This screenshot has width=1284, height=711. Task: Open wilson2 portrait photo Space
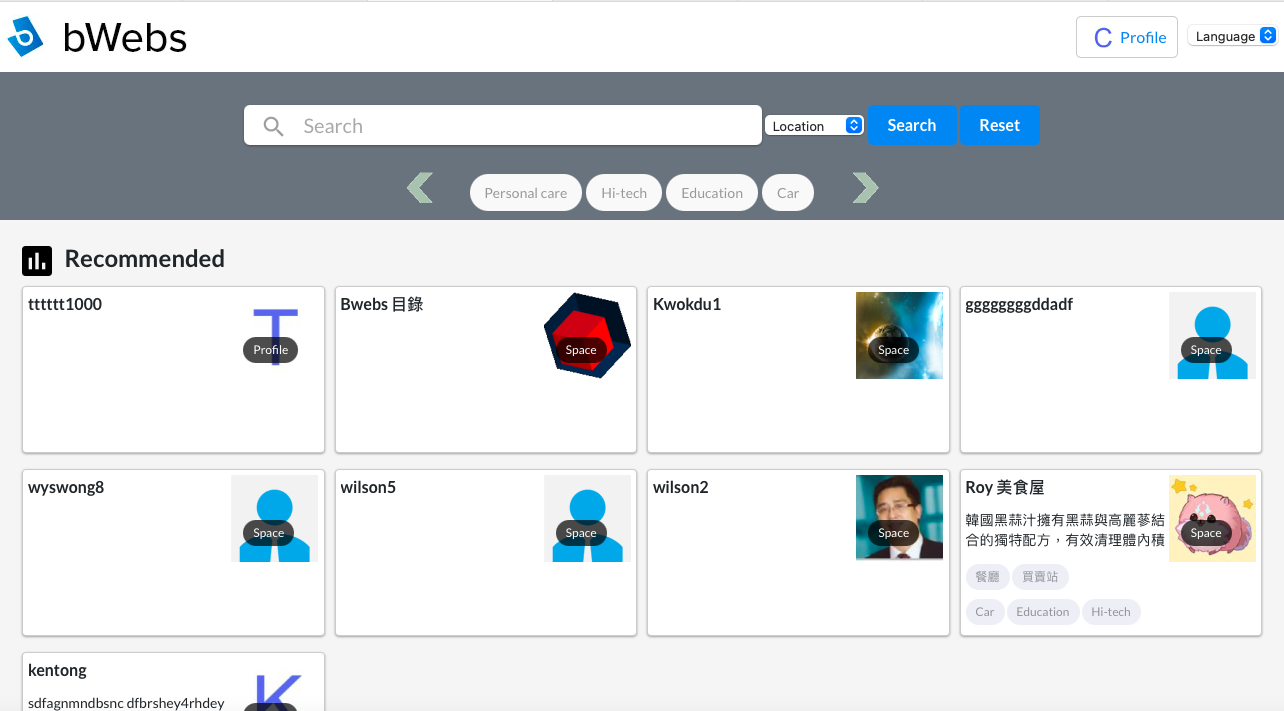pos(899,517)
